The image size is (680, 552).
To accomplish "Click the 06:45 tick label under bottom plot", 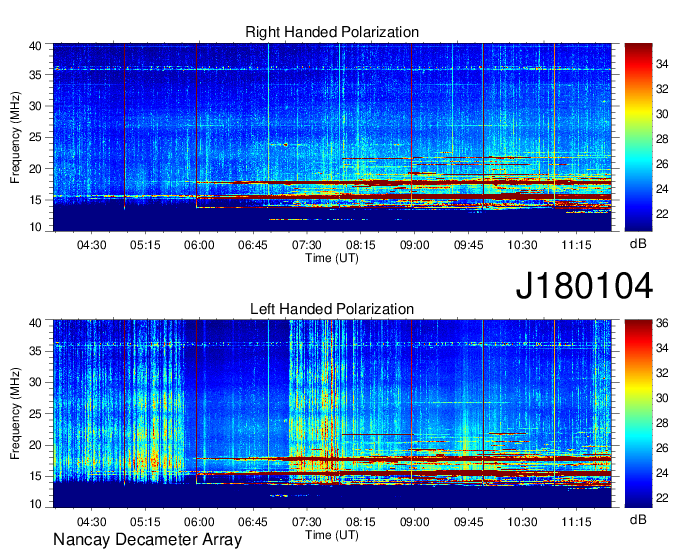I will [x=253, y=522].
